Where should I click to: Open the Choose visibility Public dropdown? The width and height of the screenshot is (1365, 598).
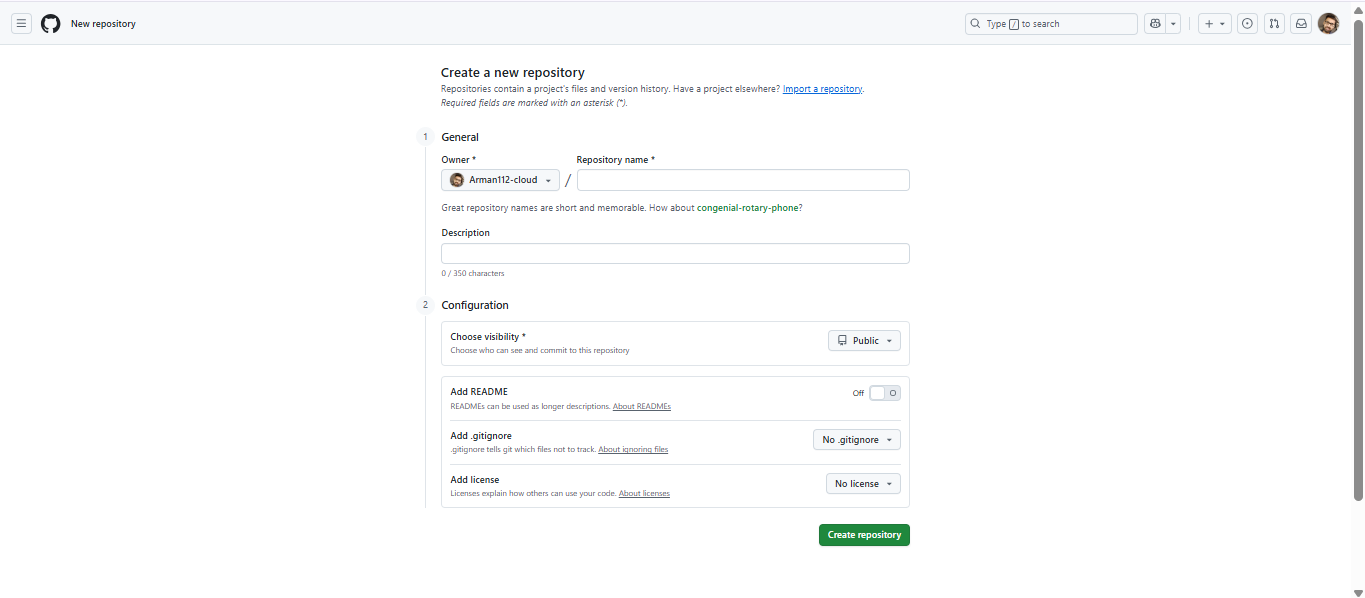click(864, 340)
